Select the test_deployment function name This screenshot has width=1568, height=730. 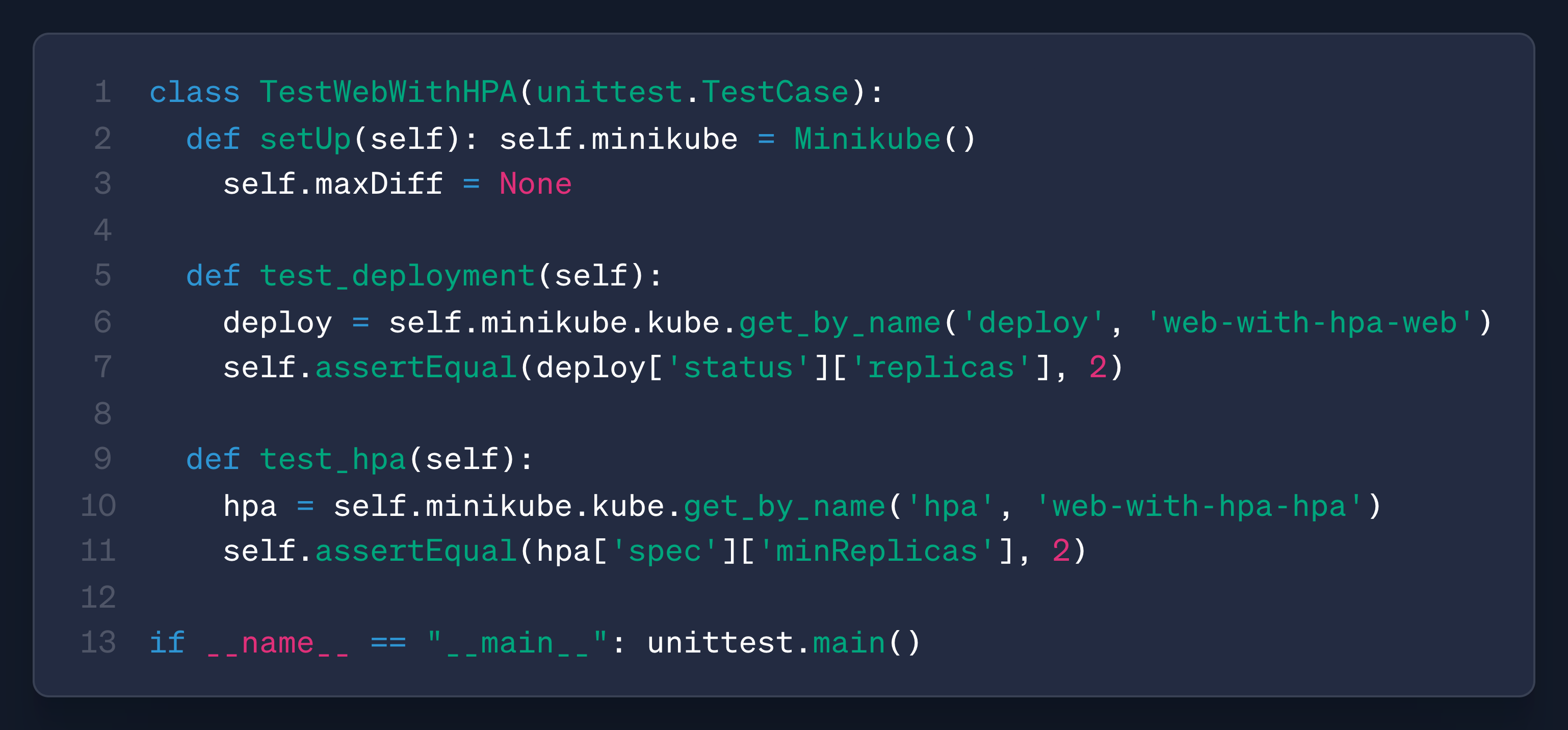[398, 276]
